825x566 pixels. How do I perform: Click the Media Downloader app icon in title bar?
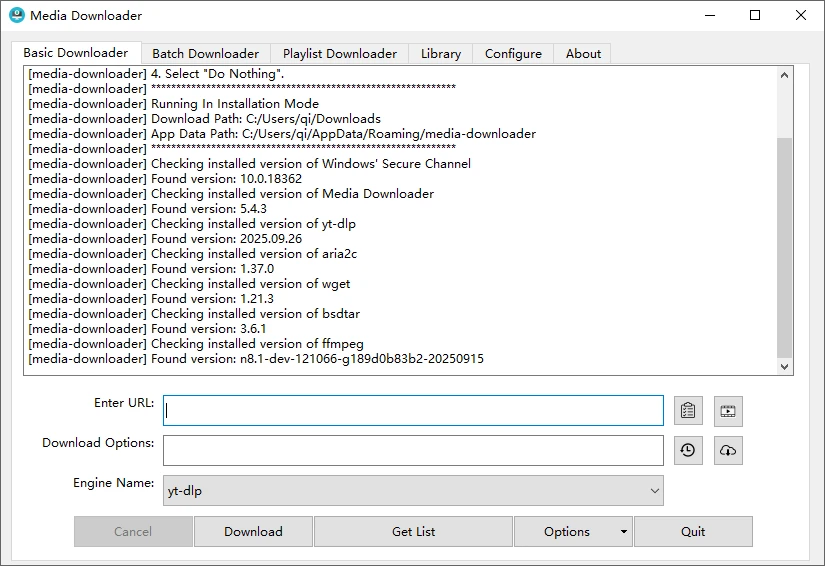16,15
